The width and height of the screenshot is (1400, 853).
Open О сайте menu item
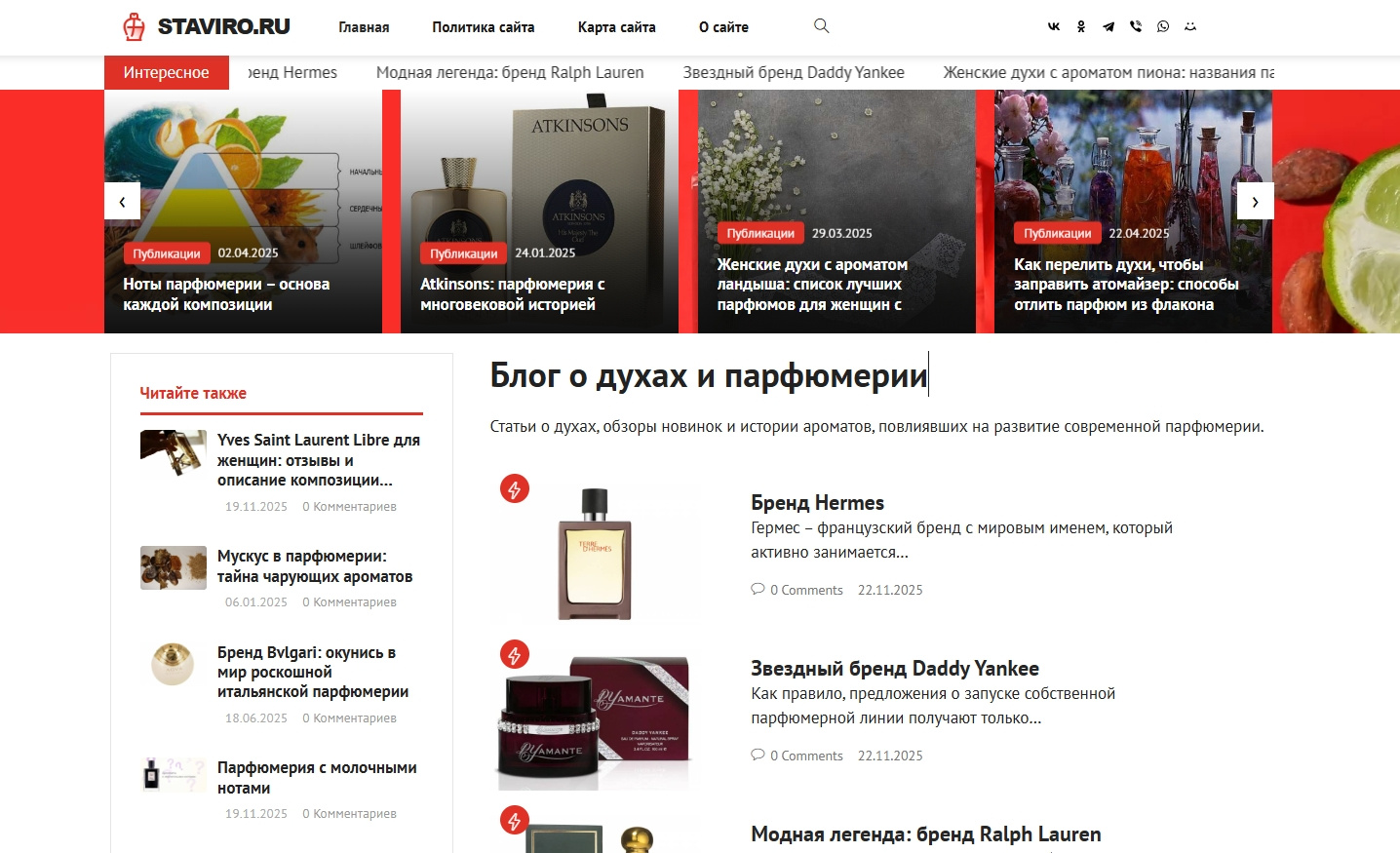pos(723,27)
